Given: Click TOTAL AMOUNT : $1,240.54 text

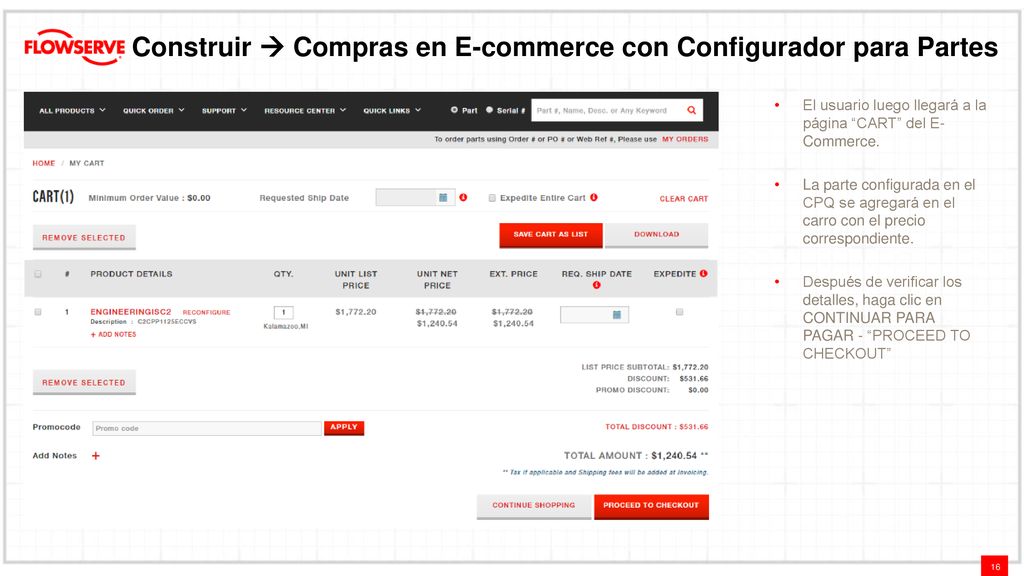Looking at the screenshot, I should click(636, 456).
